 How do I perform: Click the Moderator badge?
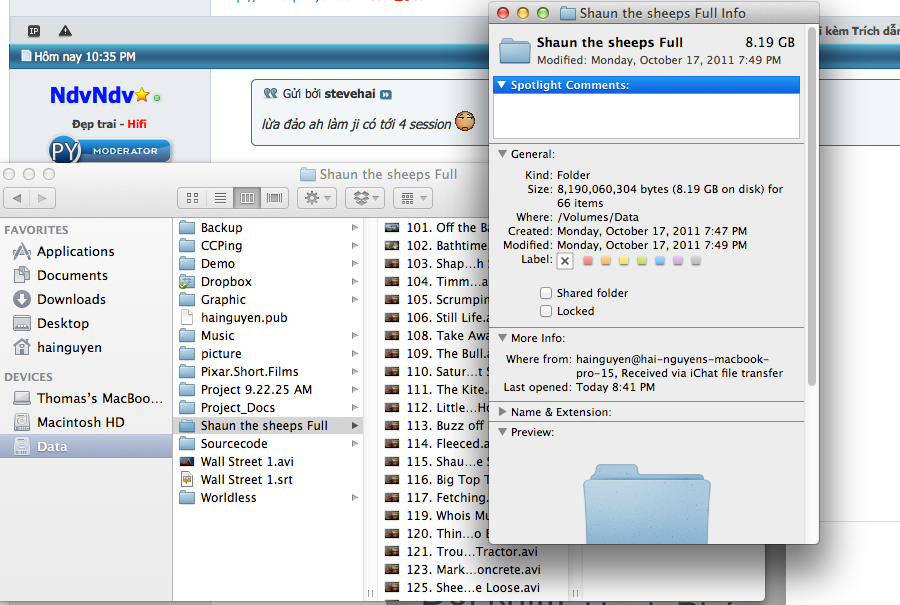[110, 150]
